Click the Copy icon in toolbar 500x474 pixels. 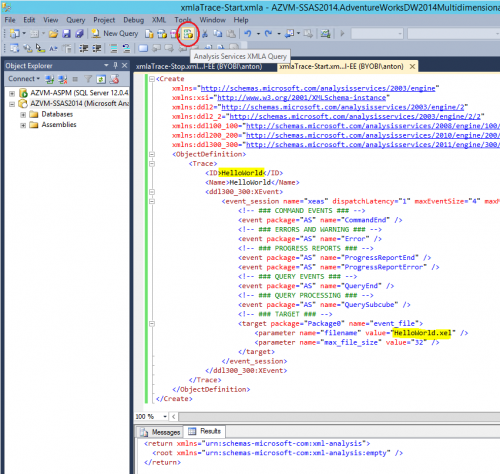[218, 34]
